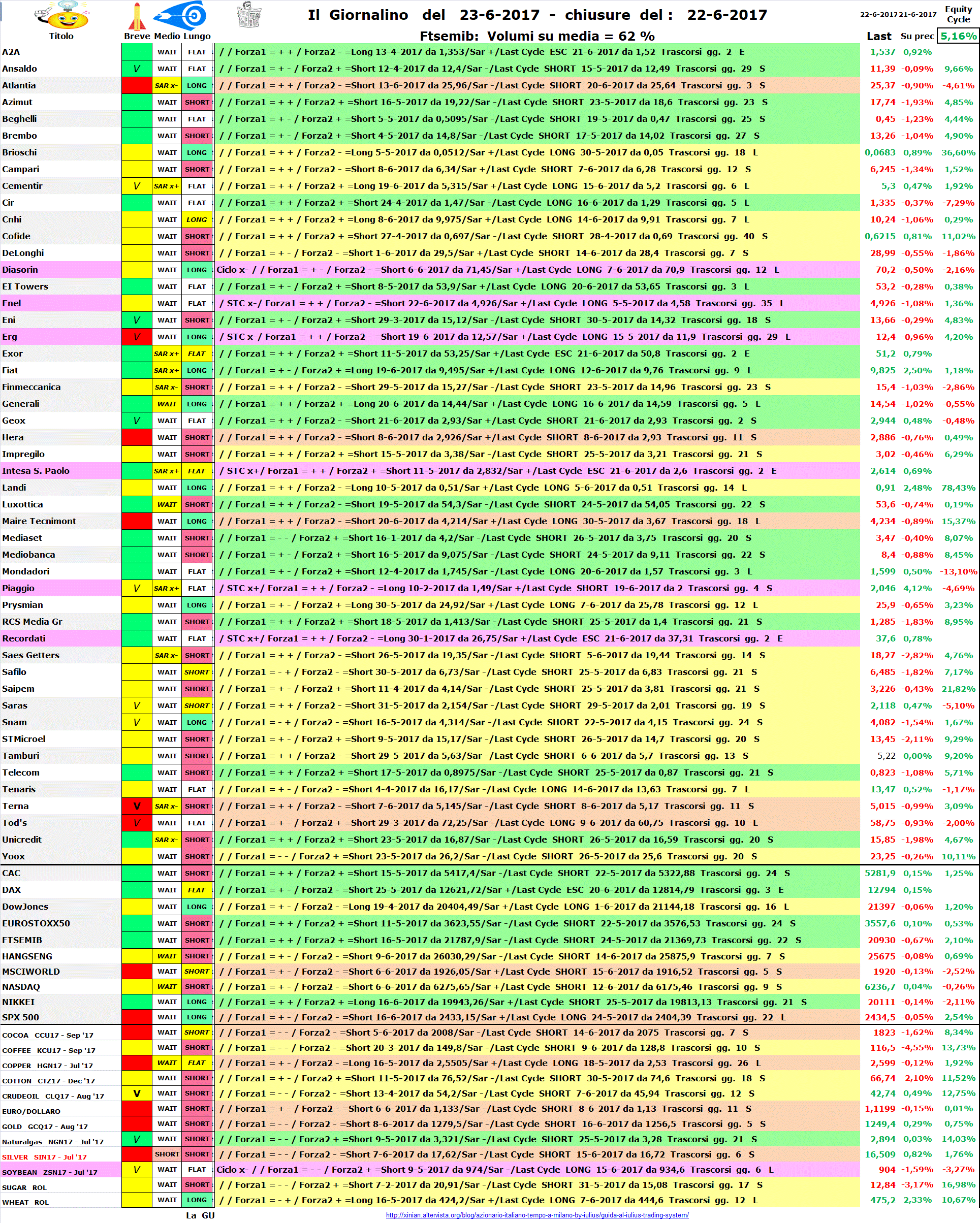Click Piaggio's last price 2,046
This screenshot has width=980, height=1223.
[x=883, y=588]
